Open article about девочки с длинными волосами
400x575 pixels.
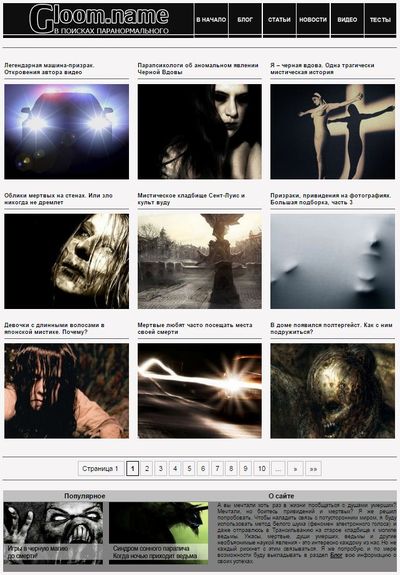(x=54, y=329)
